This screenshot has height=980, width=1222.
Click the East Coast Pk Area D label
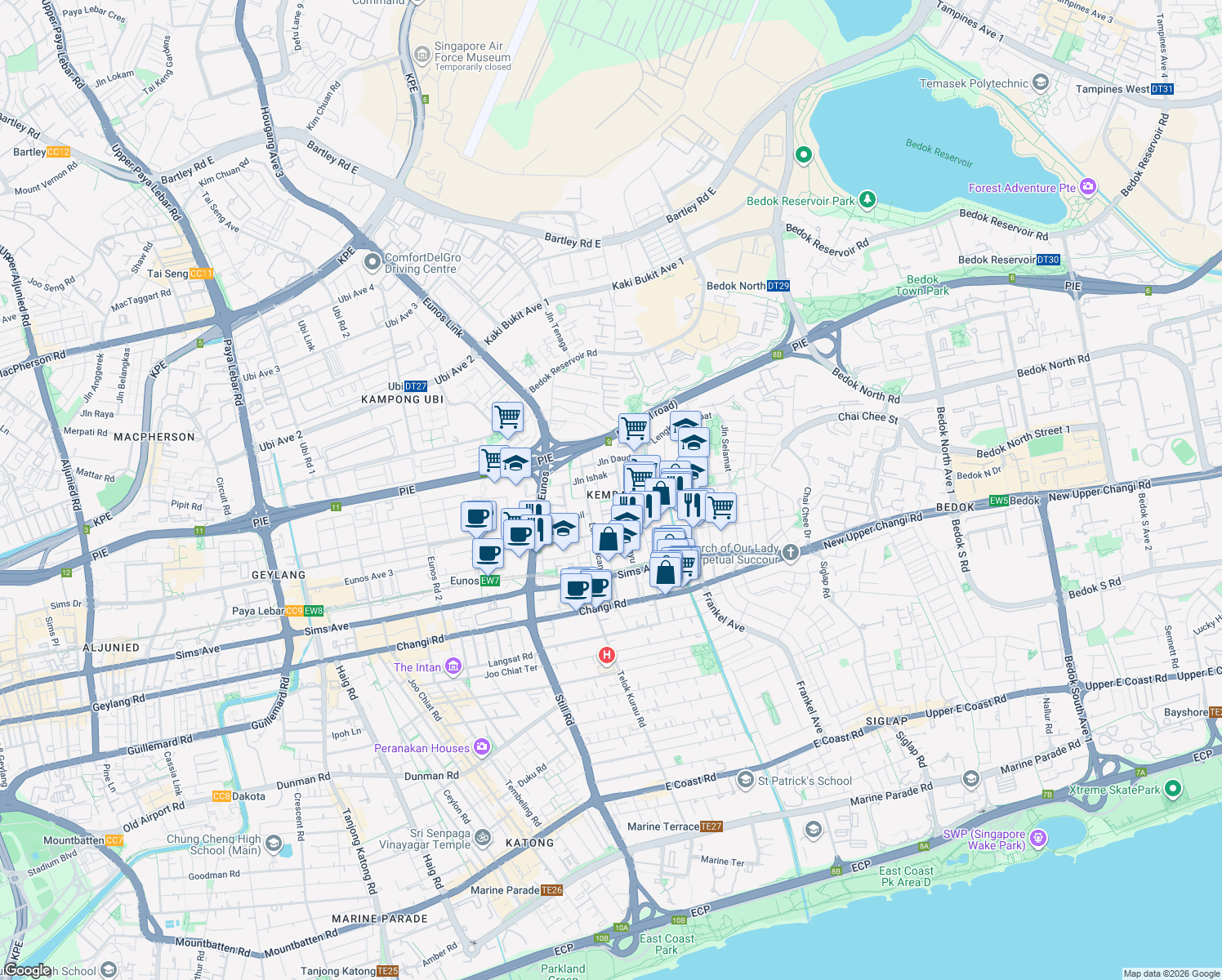point(906,876)
